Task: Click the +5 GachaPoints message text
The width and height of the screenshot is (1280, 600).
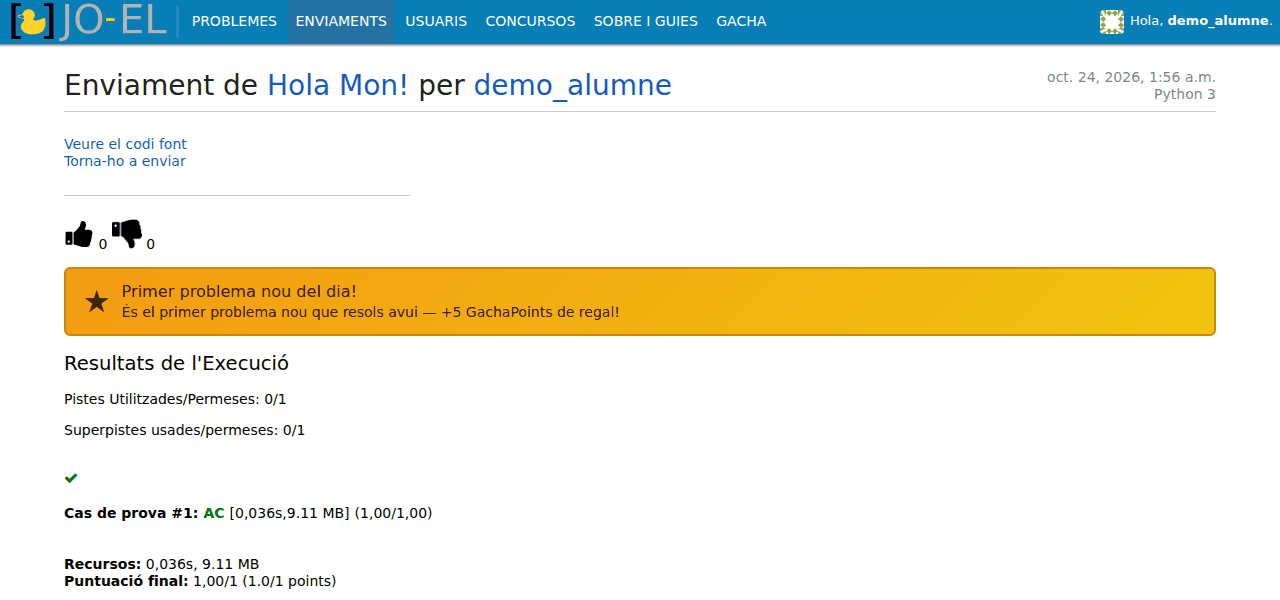Action: (x=371, y=312)
